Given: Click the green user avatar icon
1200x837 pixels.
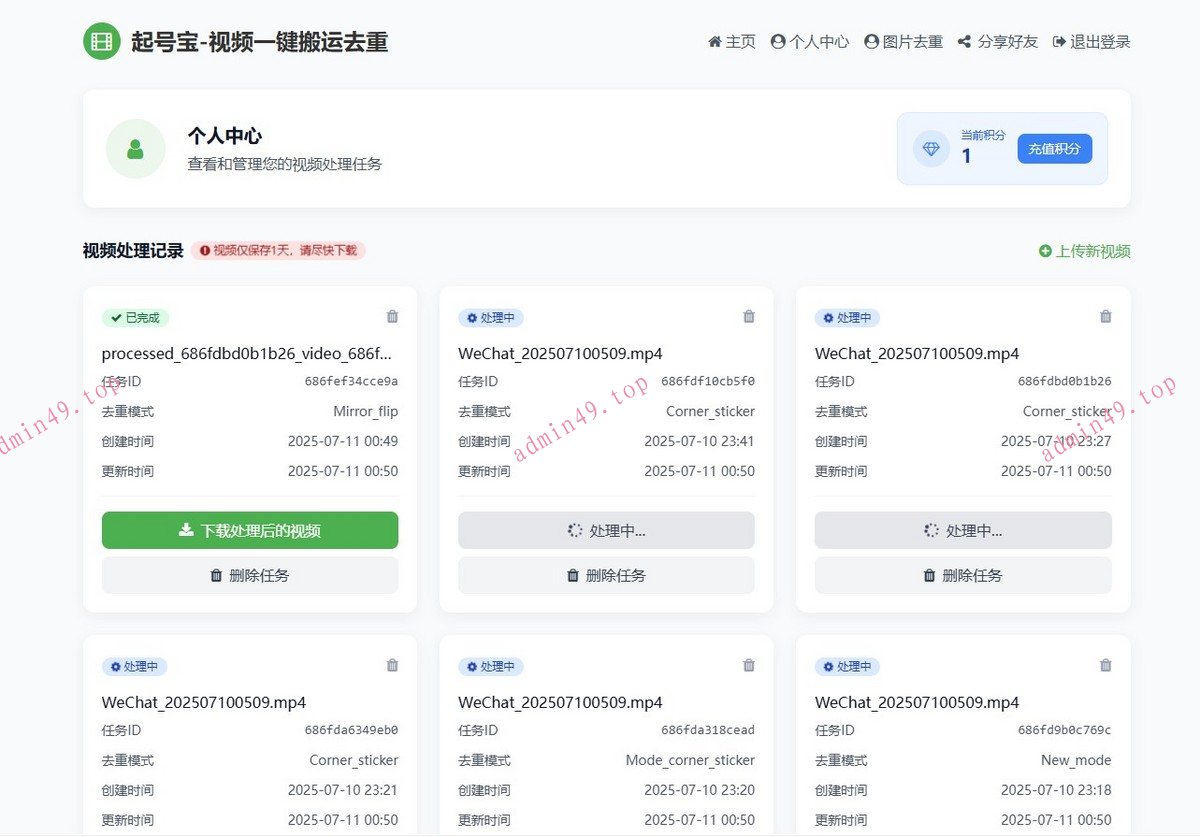Looking at the screenshot, I should (x=135, y=149).
